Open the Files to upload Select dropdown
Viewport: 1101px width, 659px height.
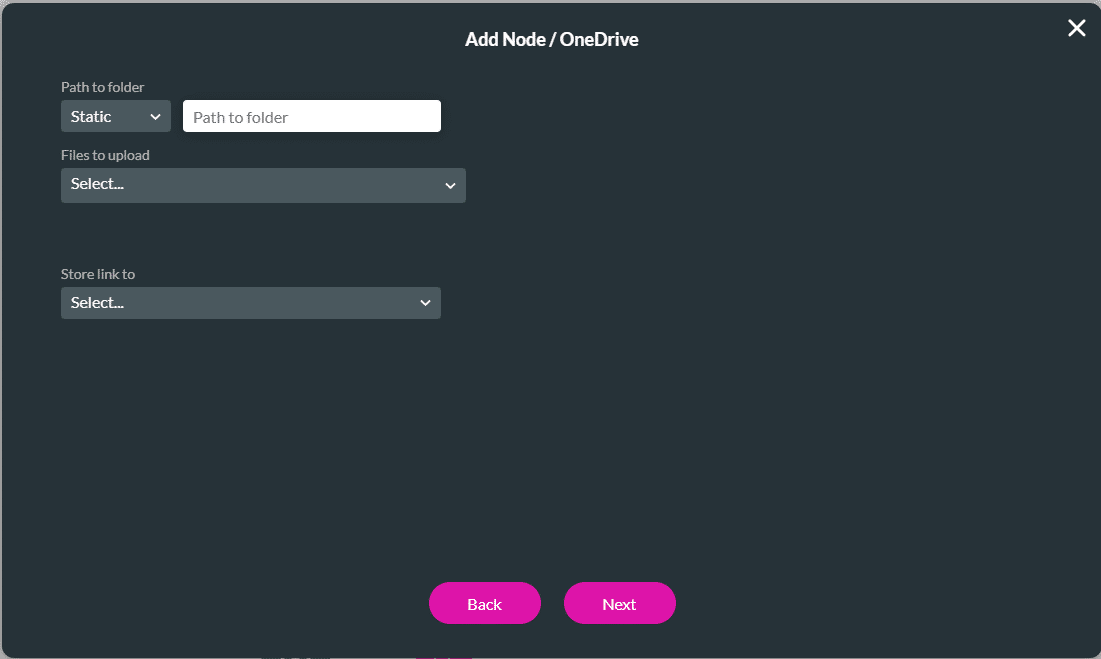(x=263, y=185)
